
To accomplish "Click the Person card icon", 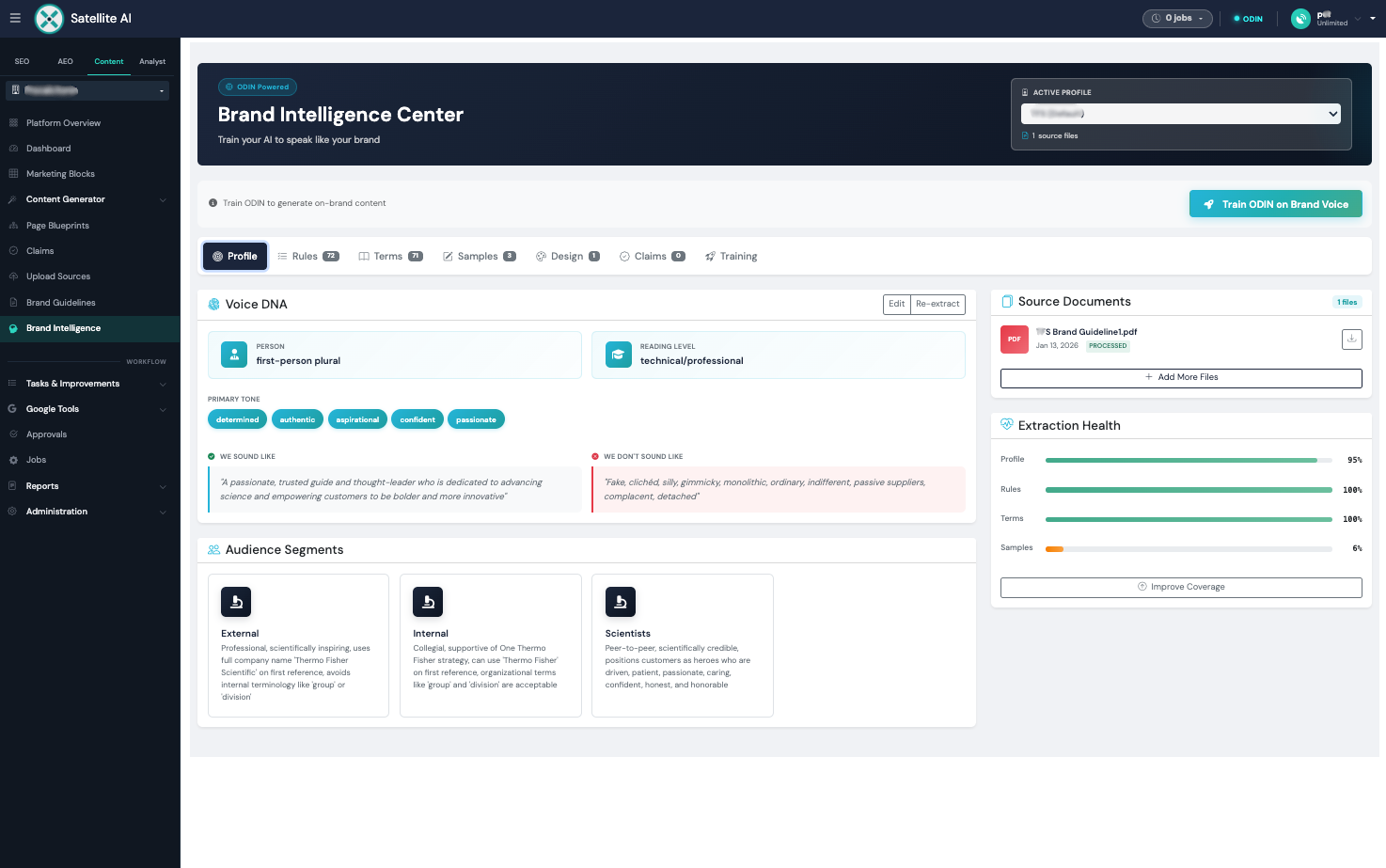I will pyautogui.click(x=234, y=355).
